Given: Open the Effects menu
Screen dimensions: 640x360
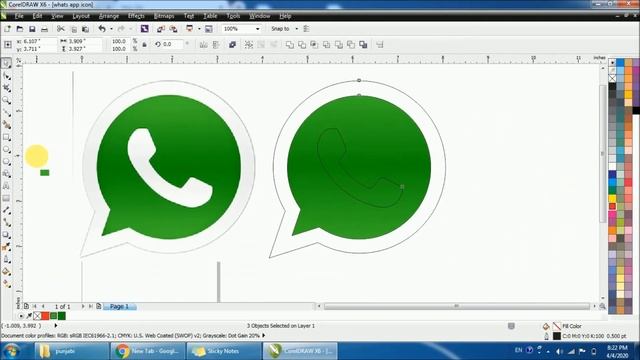Looking at the screenshot, I should click(x=136, y=16).
